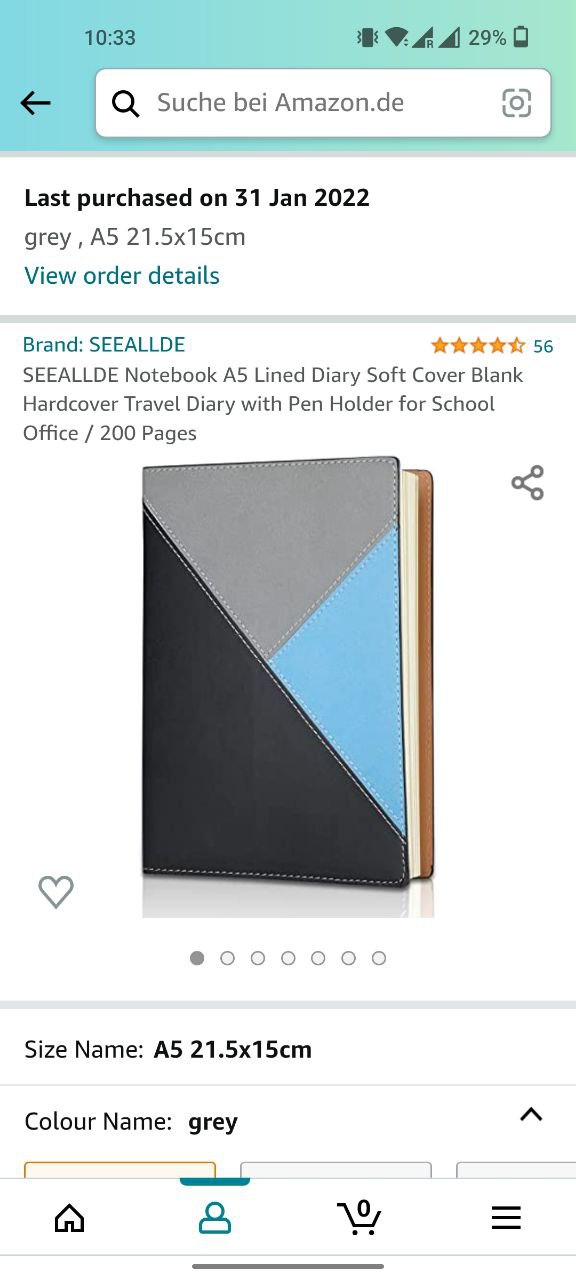The image size is (576, 1280).
Task: Open Size Name A5 21.5x15cm selector
Action: pos(288,1049)
